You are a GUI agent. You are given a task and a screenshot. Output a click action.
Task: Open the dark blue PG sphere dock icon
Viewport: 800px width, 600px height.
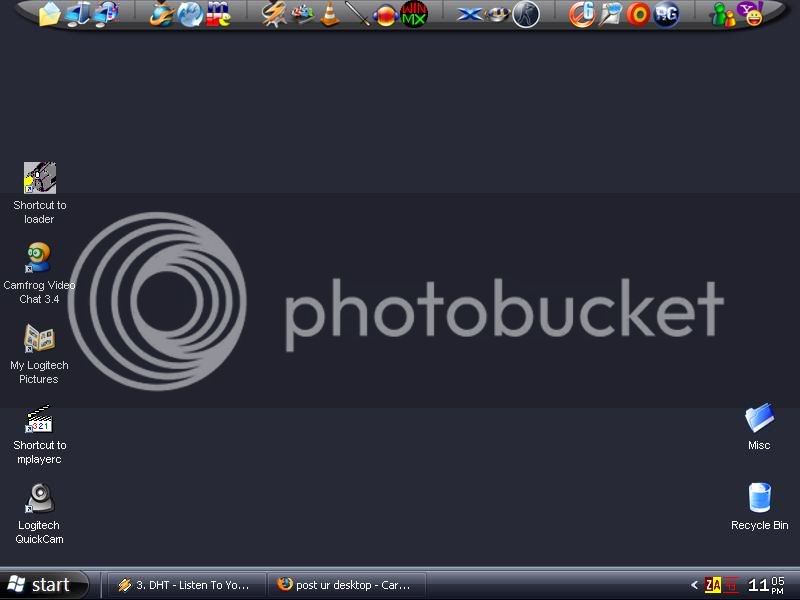[x=666, y=14]
